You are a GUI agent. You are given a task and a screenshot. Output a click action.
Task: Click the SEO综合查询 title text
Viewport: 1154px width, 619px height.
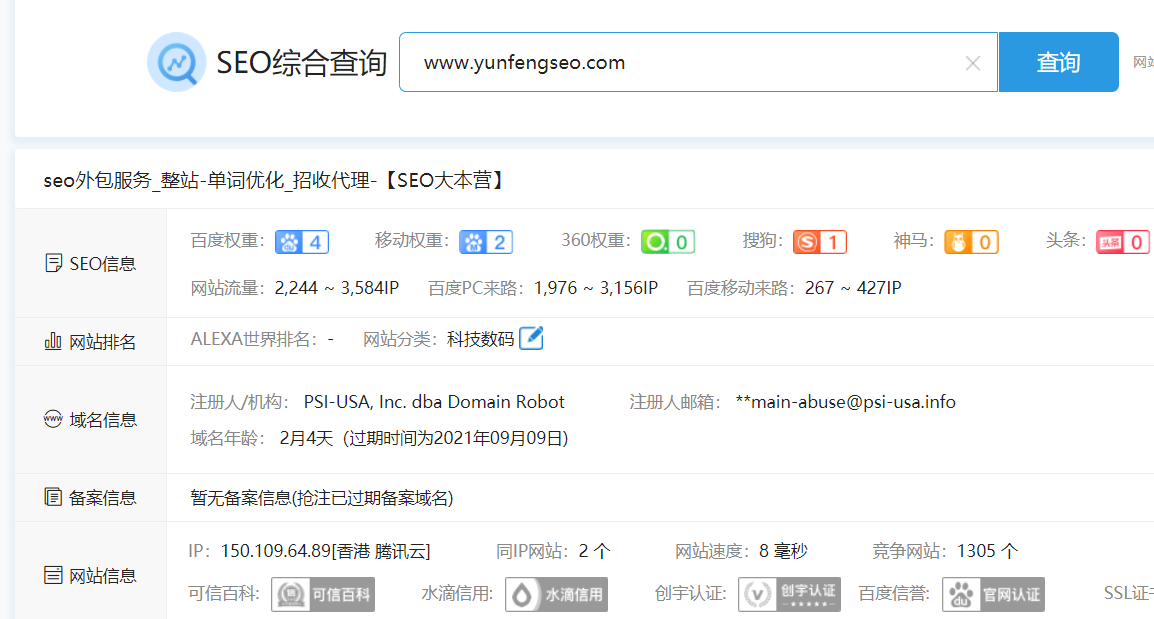pos(301,63)
